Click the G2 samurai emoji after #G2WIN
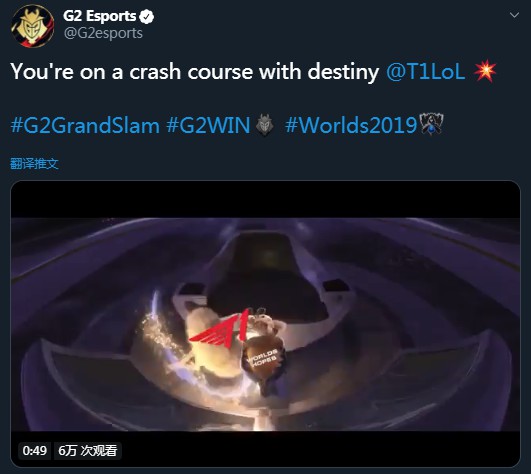This screenshot has height=474, width=531. point(264,125)
